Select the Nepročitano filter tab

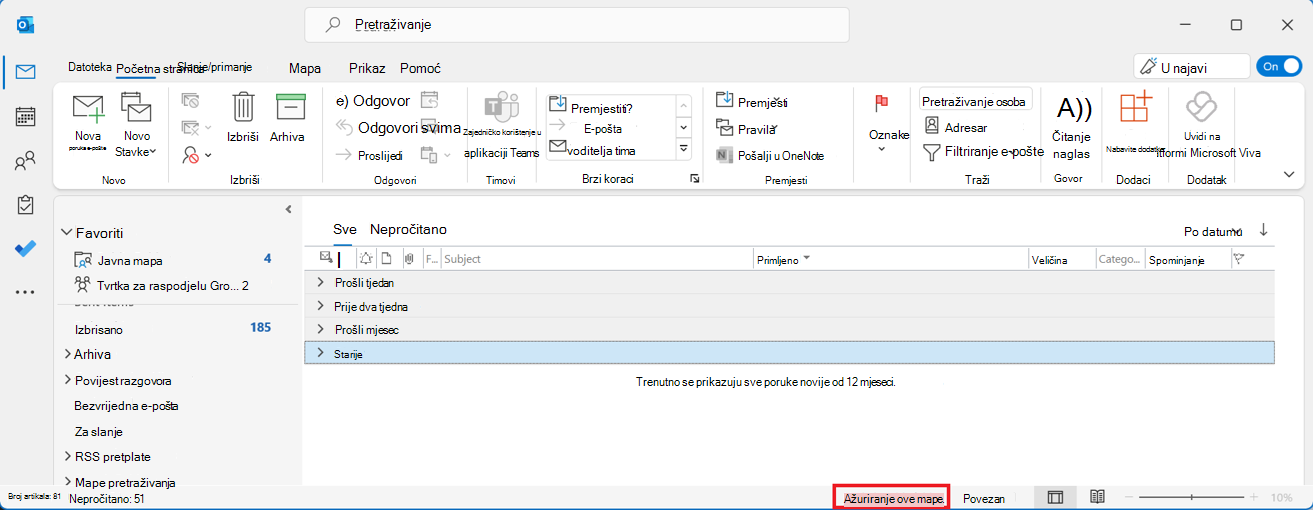point(408,229)
